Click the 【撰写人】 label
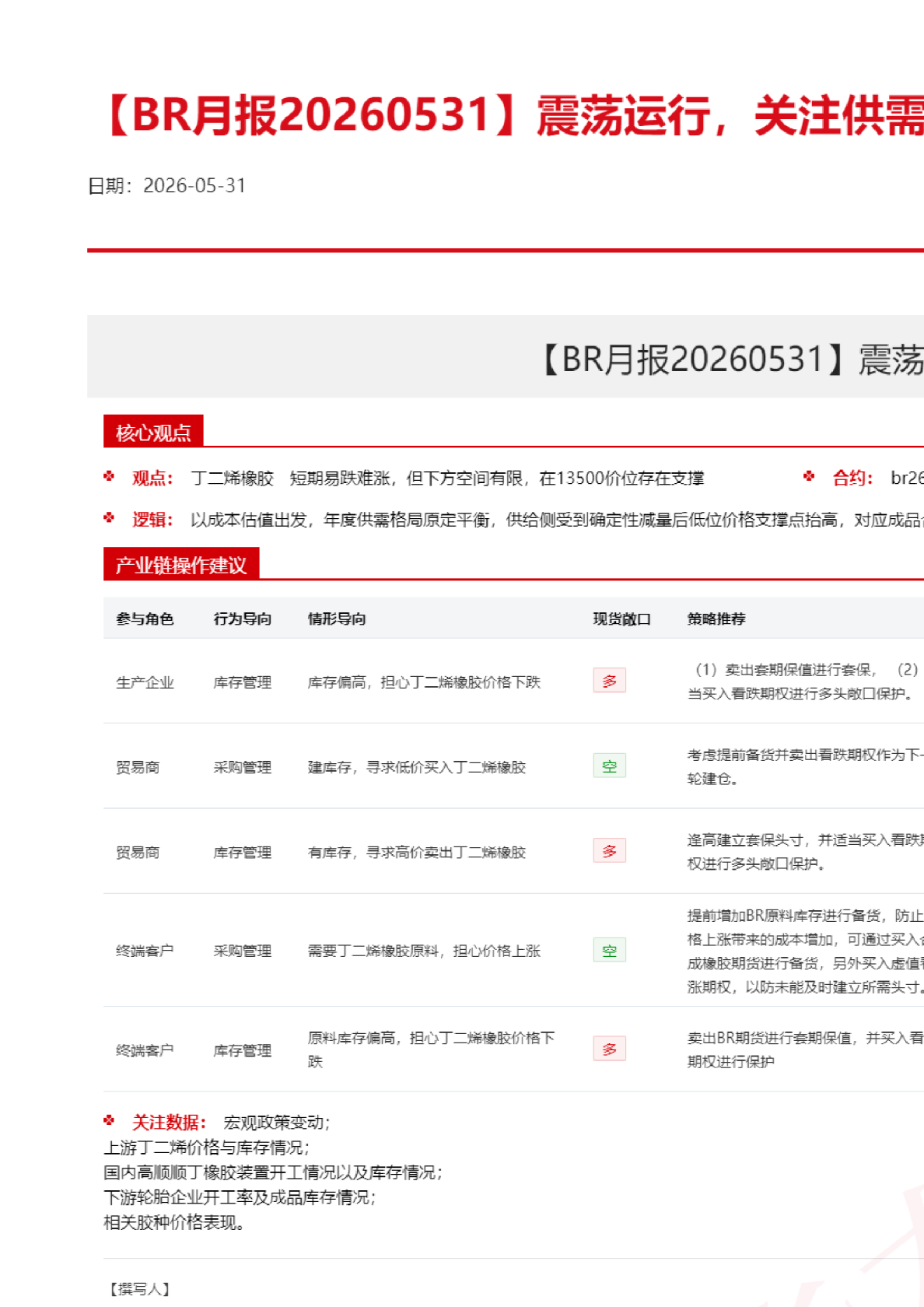This screenshot has height=1307, width=924. click(139, 1289)
